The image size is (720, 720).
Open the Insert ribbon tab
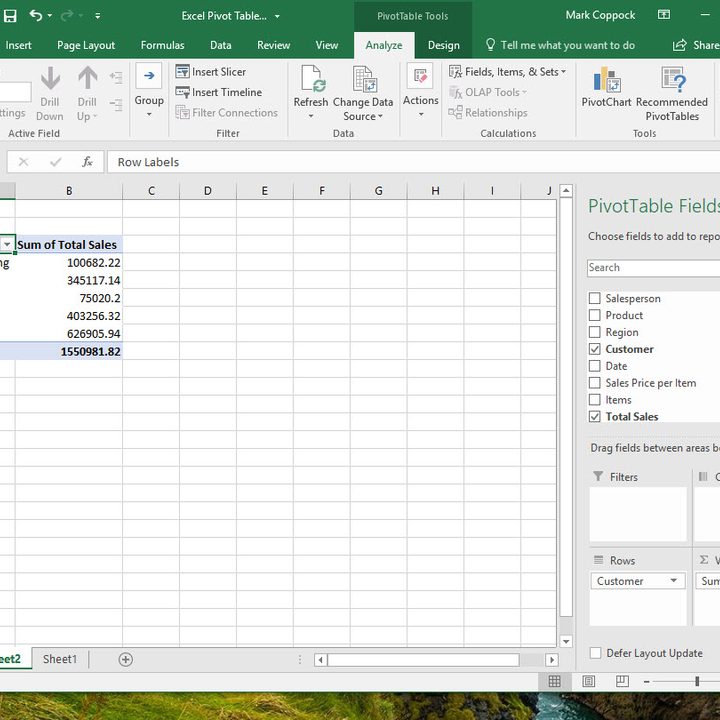point(18,45)
